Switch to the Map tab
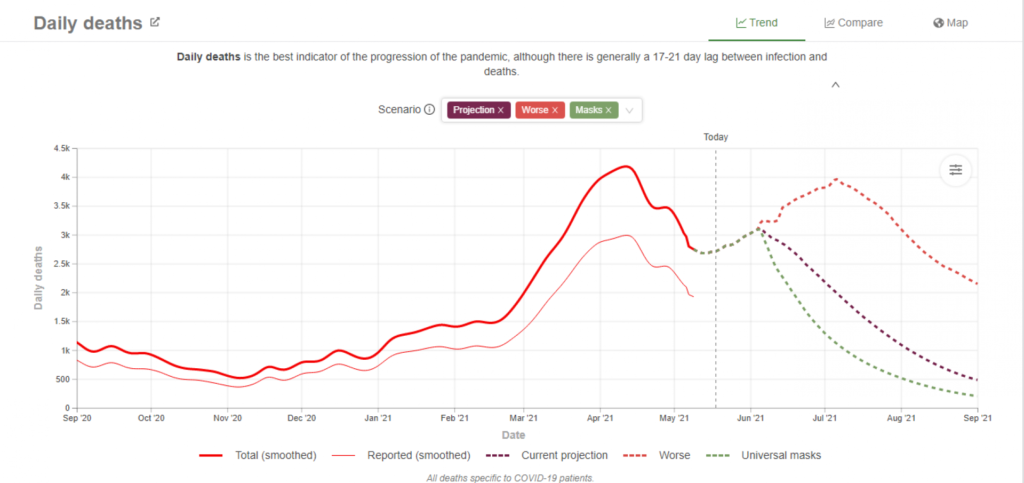1024x483 pixels. pos(957,23)
